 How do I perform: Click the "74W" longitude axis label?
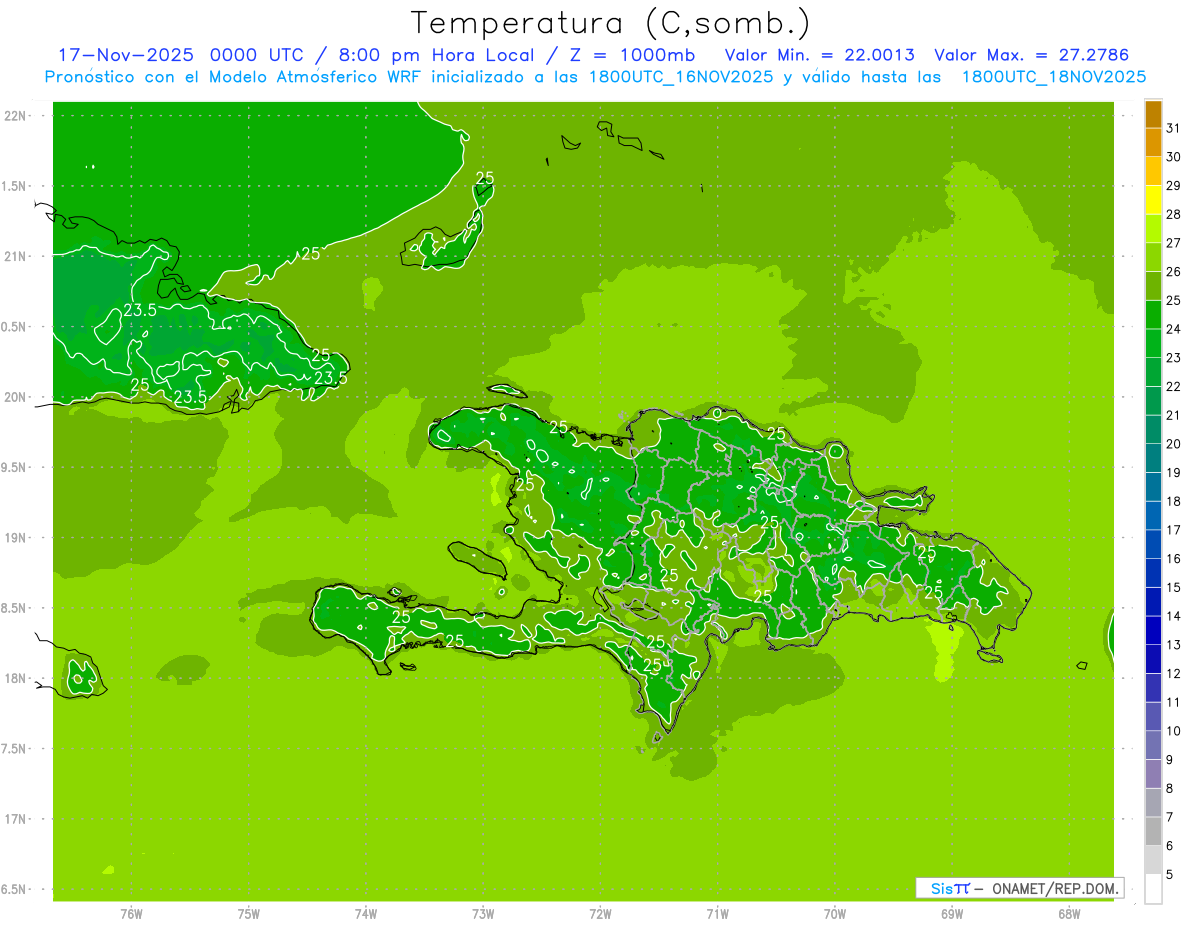point(366,914)
